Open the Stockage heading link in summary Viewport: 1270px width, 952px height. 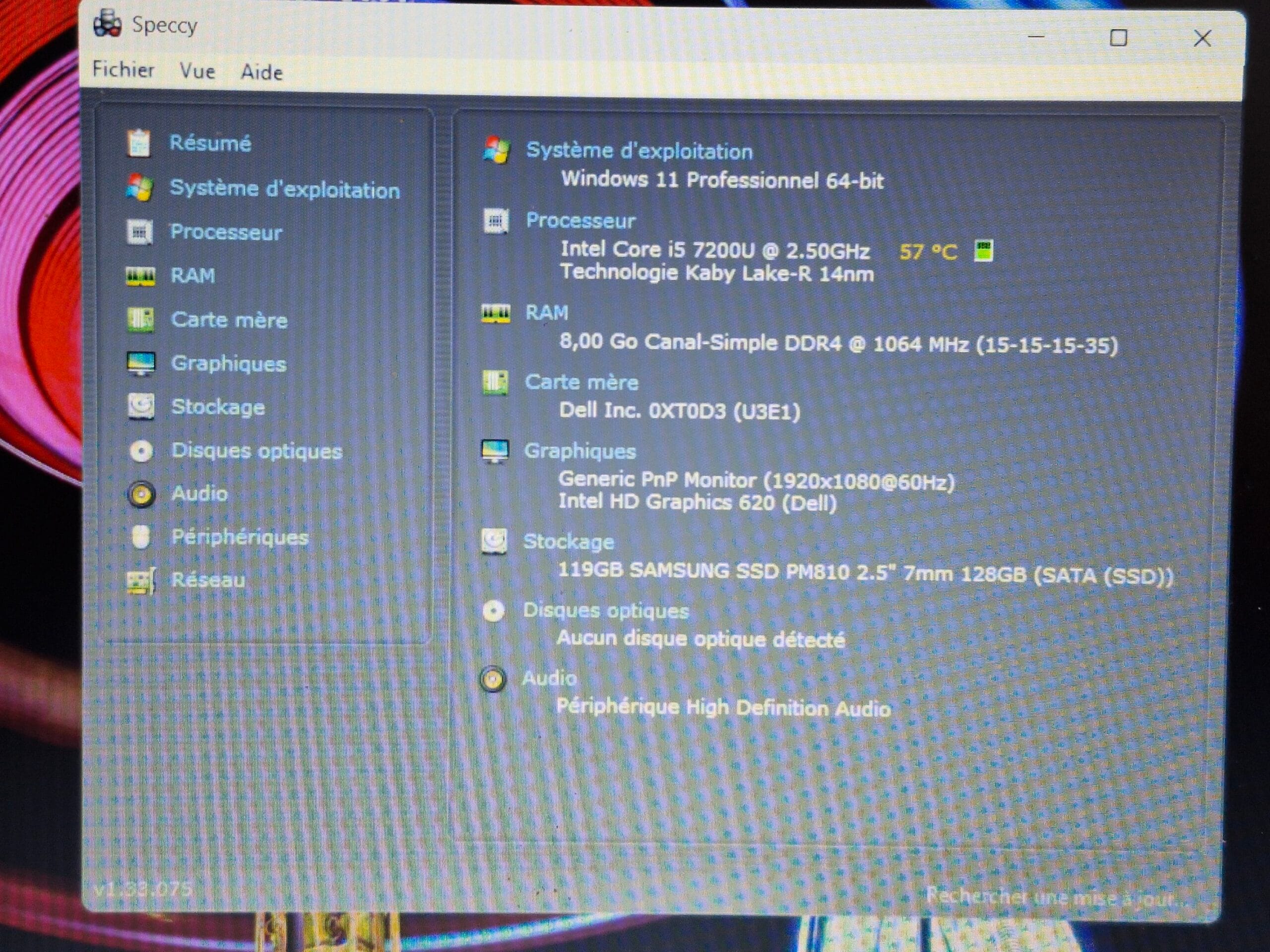pyautogui.click(x=569, y=542)
